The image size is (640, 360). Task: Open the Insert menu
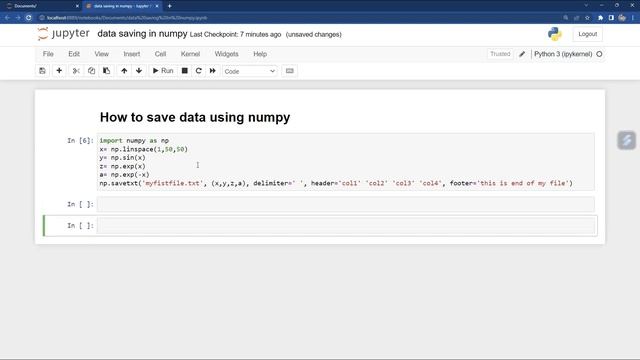coord(131,54)
